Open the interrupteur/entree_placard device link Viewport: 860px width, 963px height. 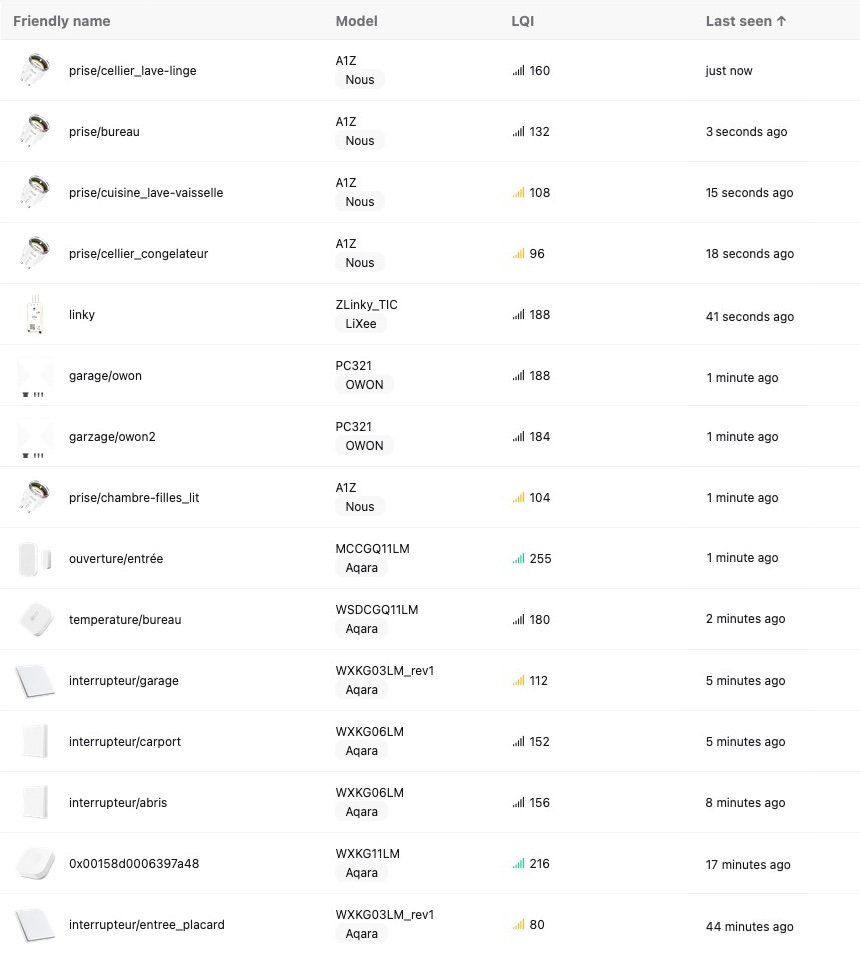(x=146, y=925)
